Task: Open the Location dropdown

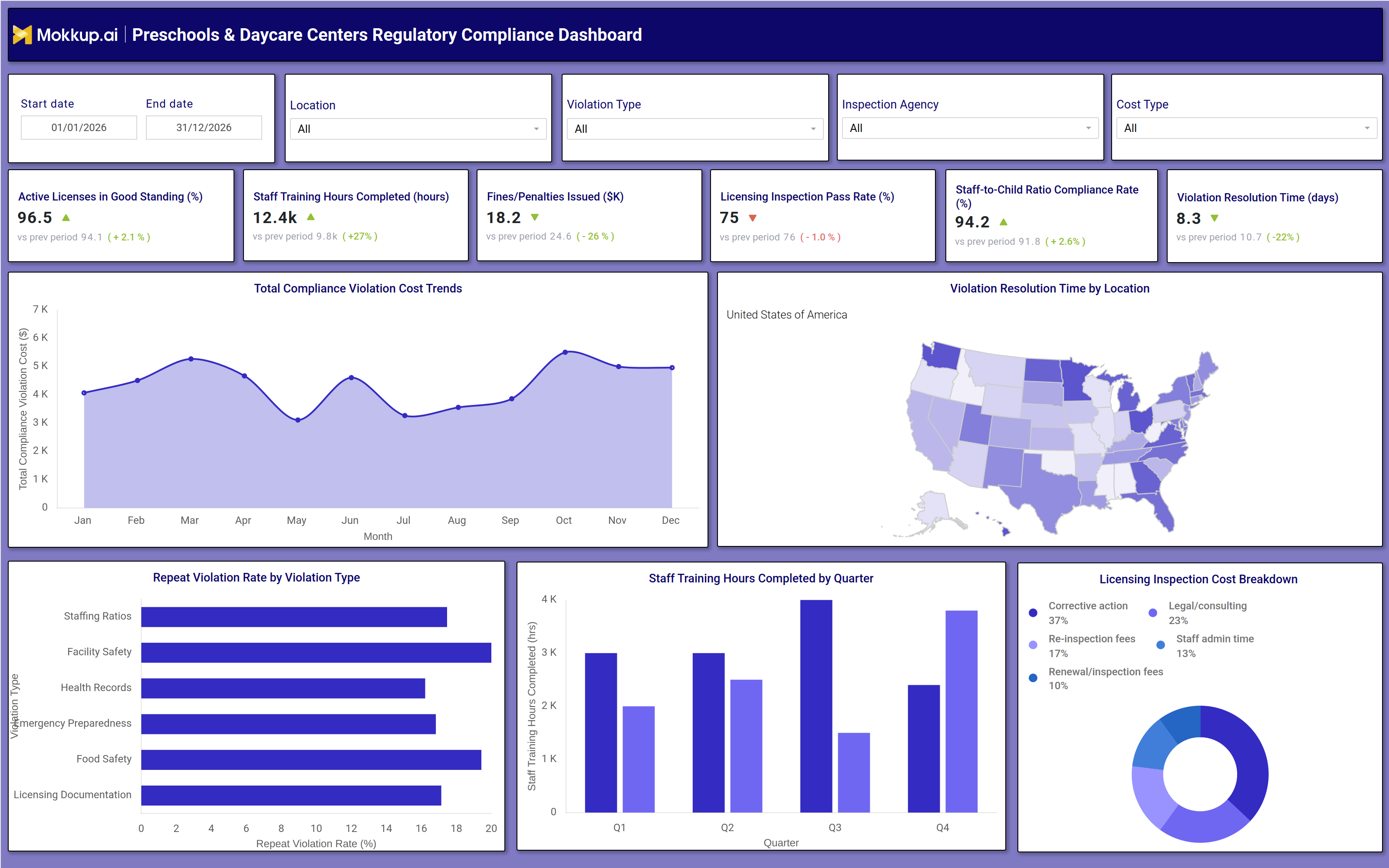Action: tap(418, 128)
